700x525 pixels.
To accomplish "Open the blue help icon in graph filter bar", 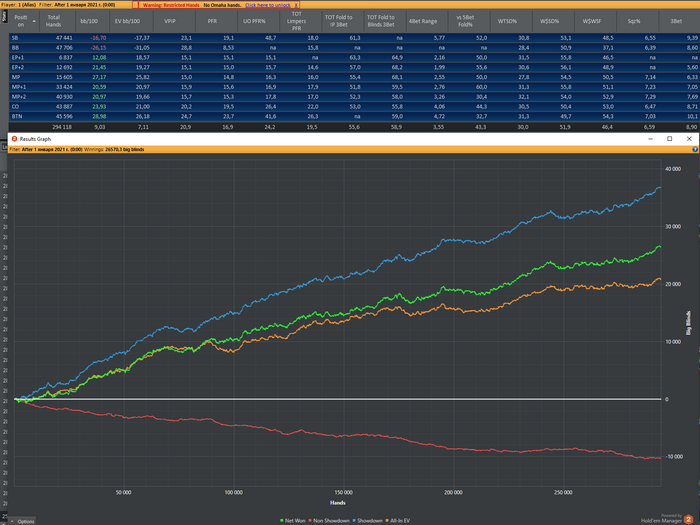I will click(695, 150).
